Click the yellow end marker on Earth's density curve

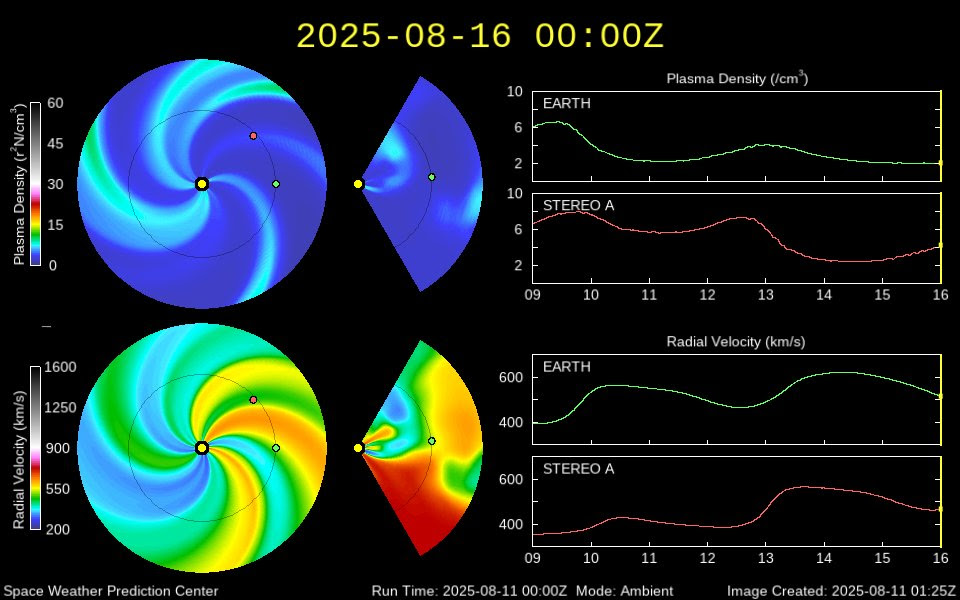click(x=941, y=163)
